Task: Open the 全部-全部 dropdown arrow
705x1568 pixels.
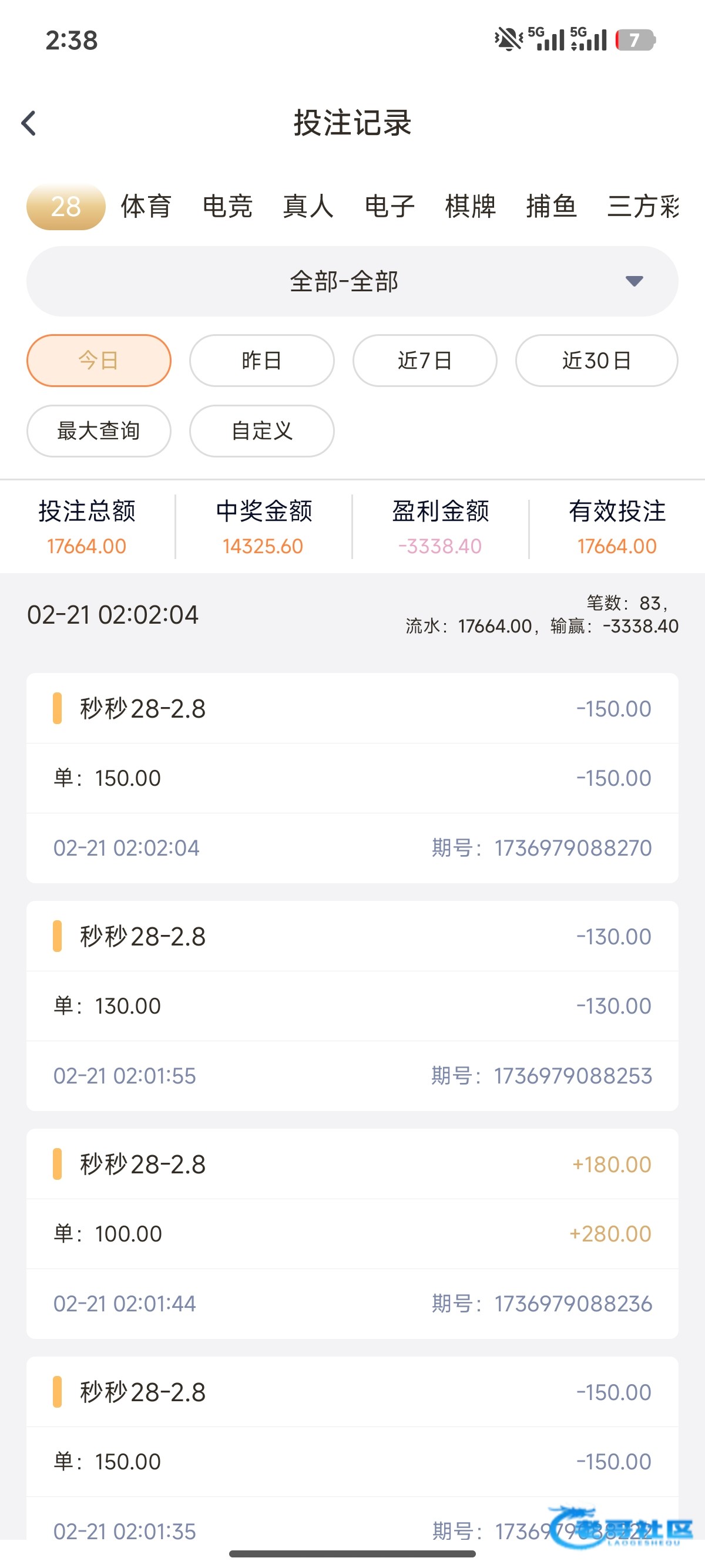Action: (634, 281)
